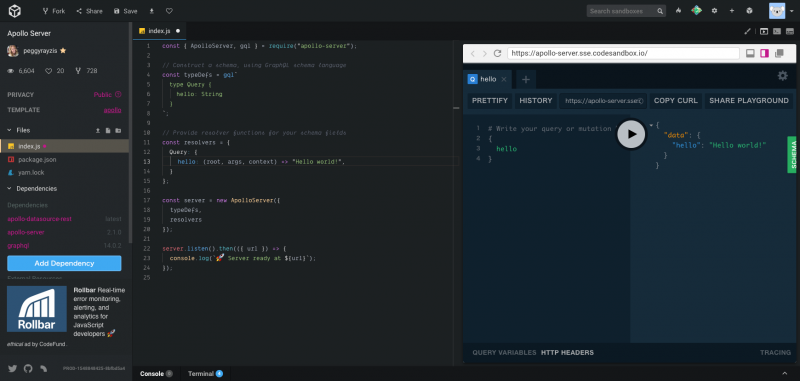Open the Twitter icon in sidebar footer
This screenshot has height=381, width=800.
coord(13,368)
